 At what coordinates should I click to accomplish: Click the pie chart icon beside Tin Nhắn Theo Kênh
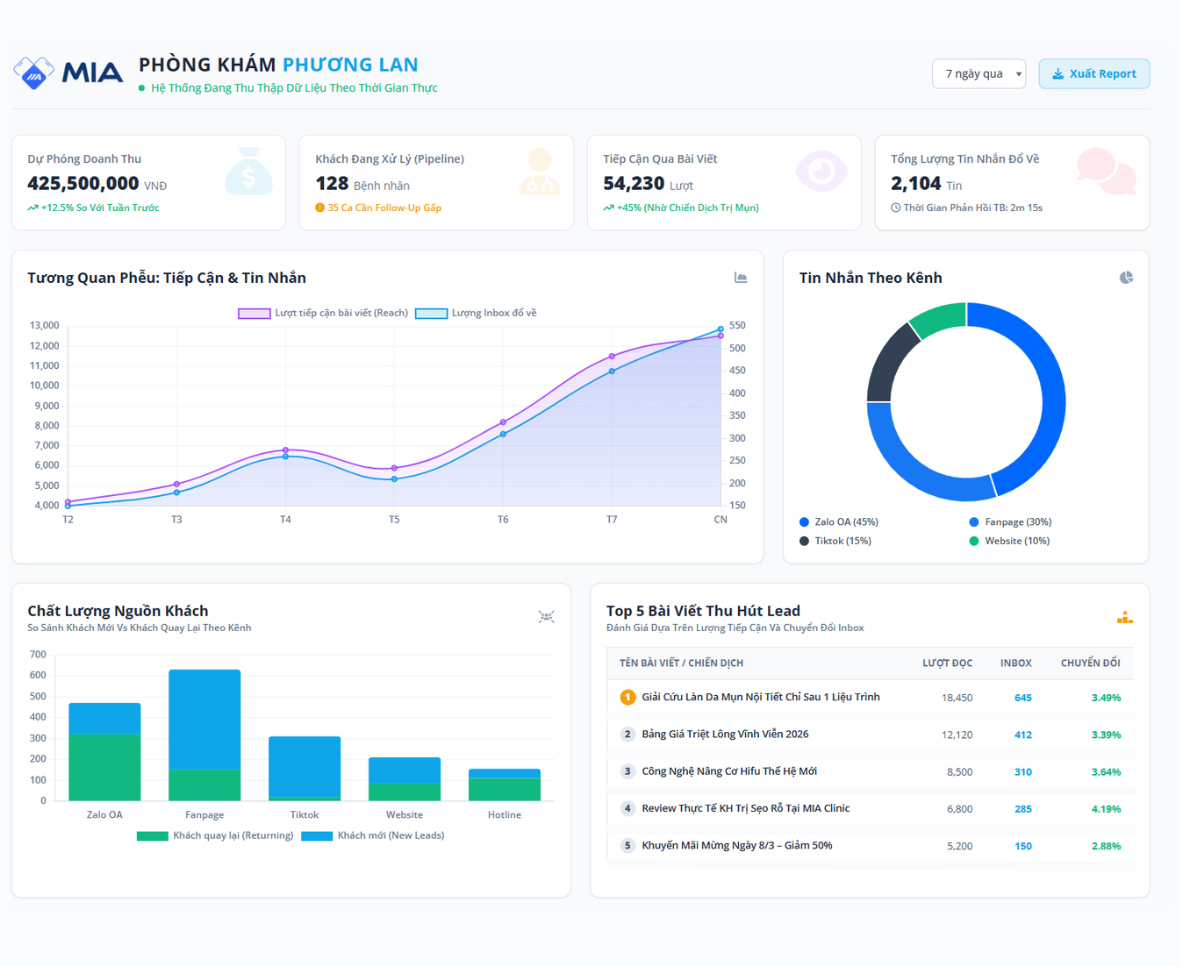pyautogui.click(x=1126, y=278)
